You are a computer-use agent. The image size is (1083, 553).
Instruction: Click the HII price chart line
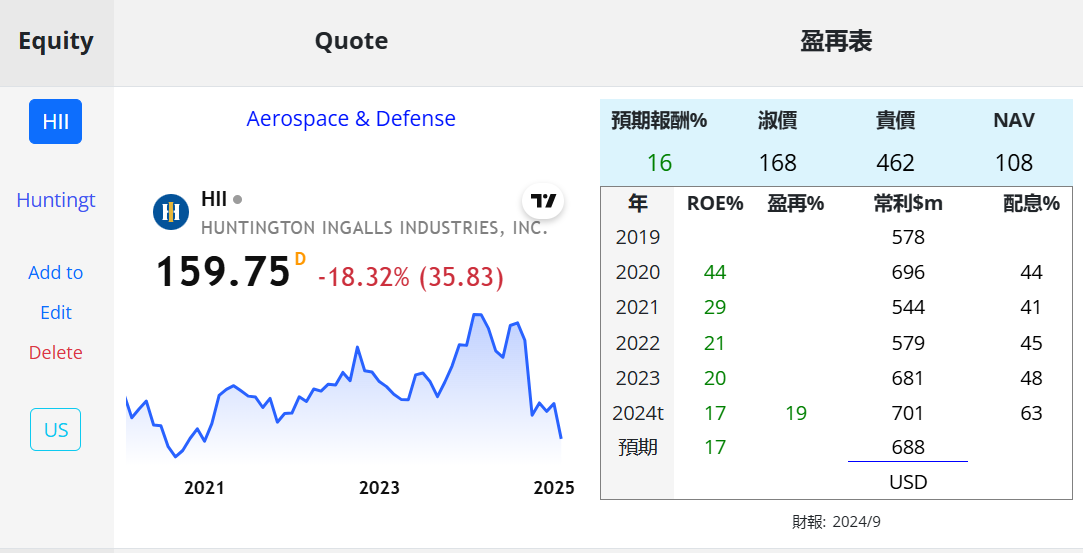tap(343, 384)
